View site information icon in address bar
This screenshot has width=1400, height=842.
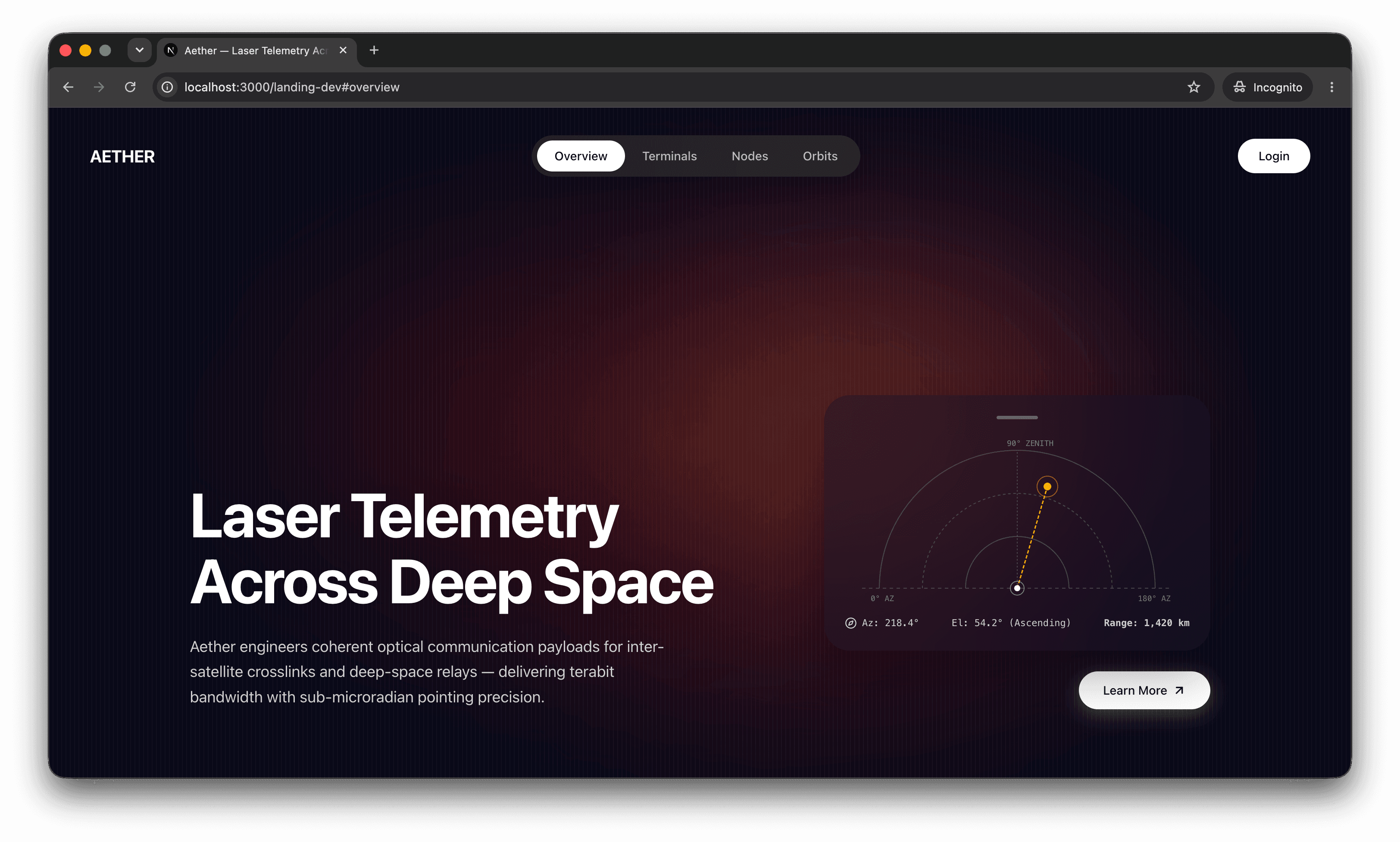pos(167,87)
